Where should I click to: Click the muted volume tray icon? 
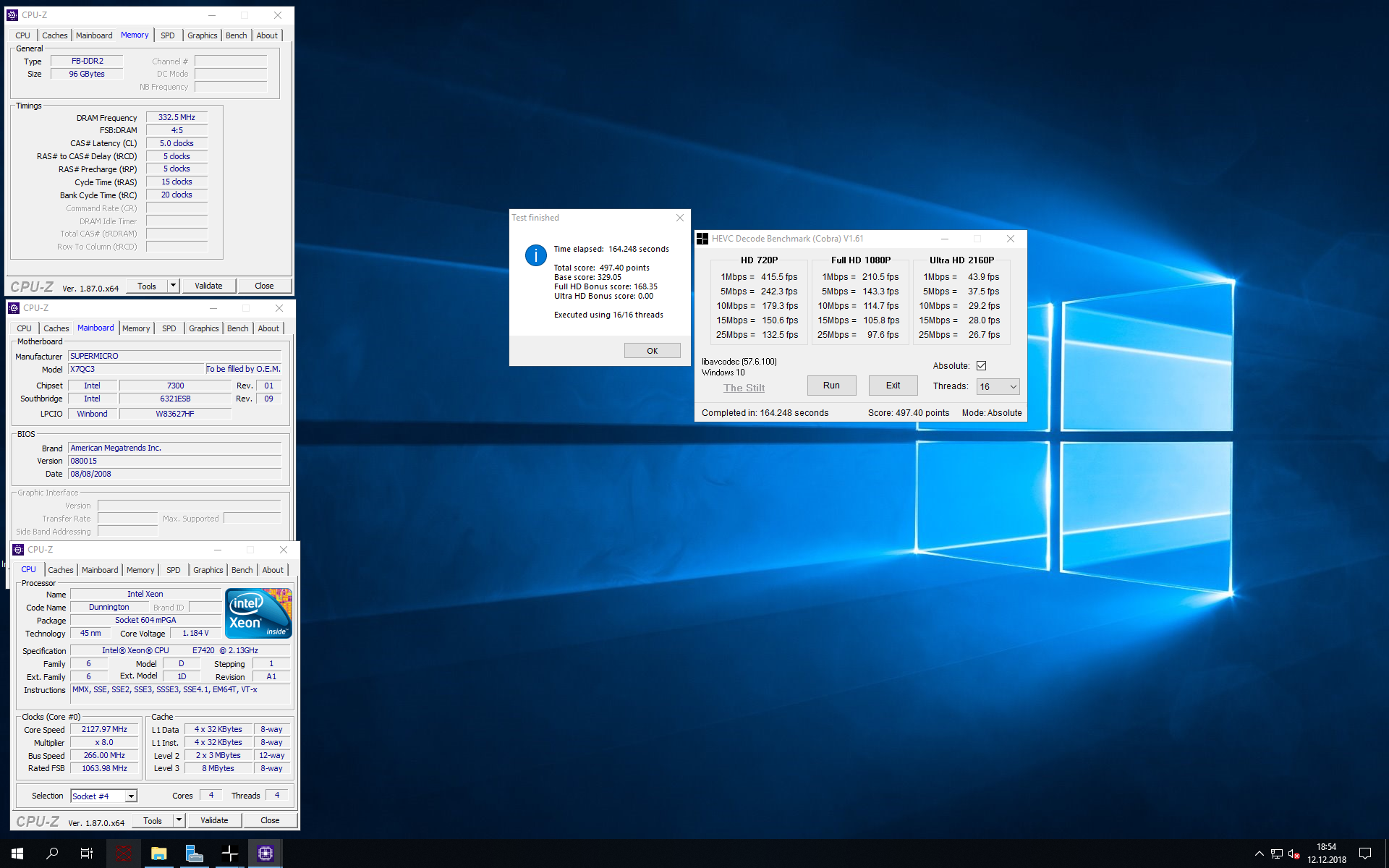1294,854
